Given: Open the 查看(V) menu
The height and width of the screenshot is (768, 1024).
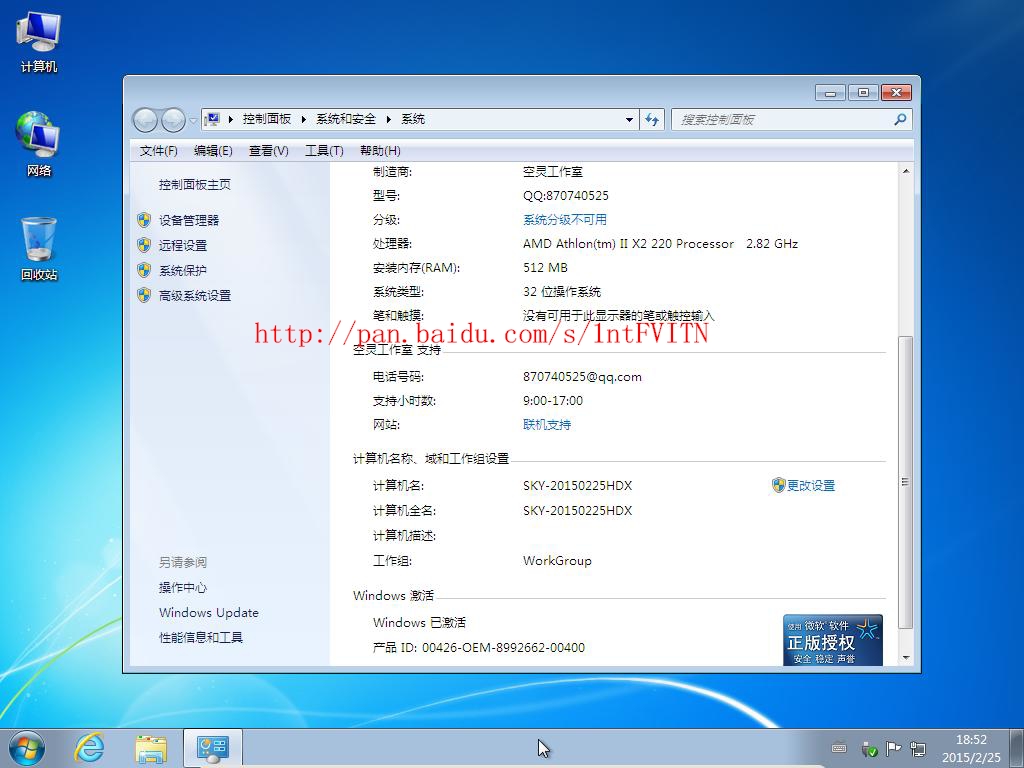Looking at the screenshot, I should pyautogui.click(x=268, y=151).
